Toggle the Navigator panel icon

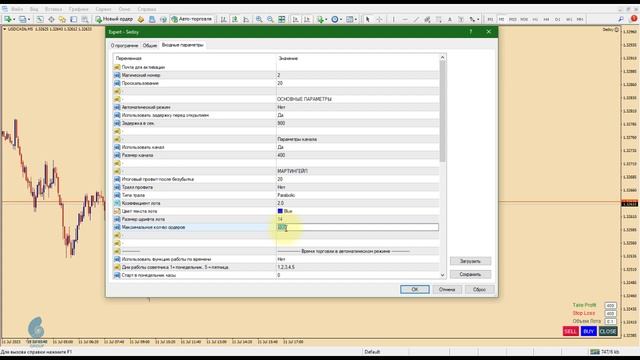click(62, 19)
